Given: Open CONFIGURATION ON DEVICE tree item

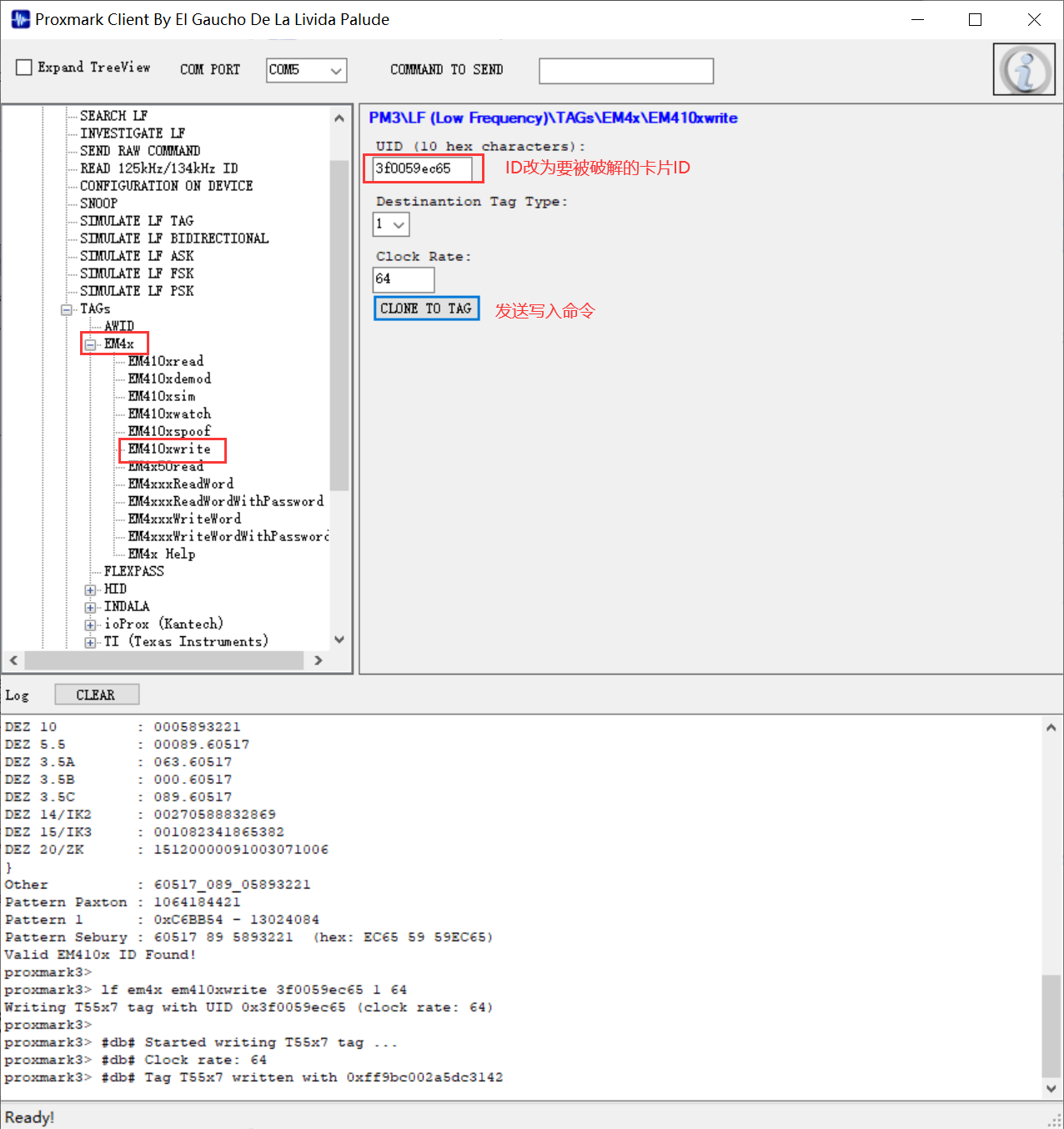Looking at the screenshot, I should tap(167, 186).
